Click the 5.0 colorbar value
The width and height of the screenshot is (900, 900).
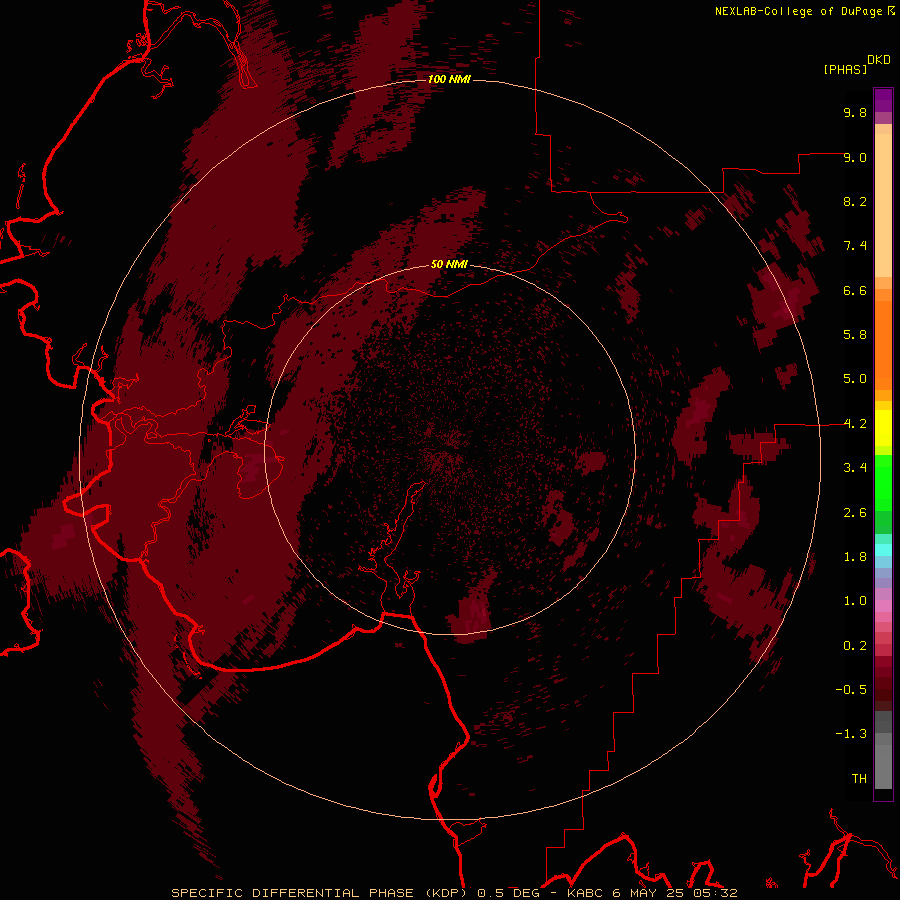855,379
